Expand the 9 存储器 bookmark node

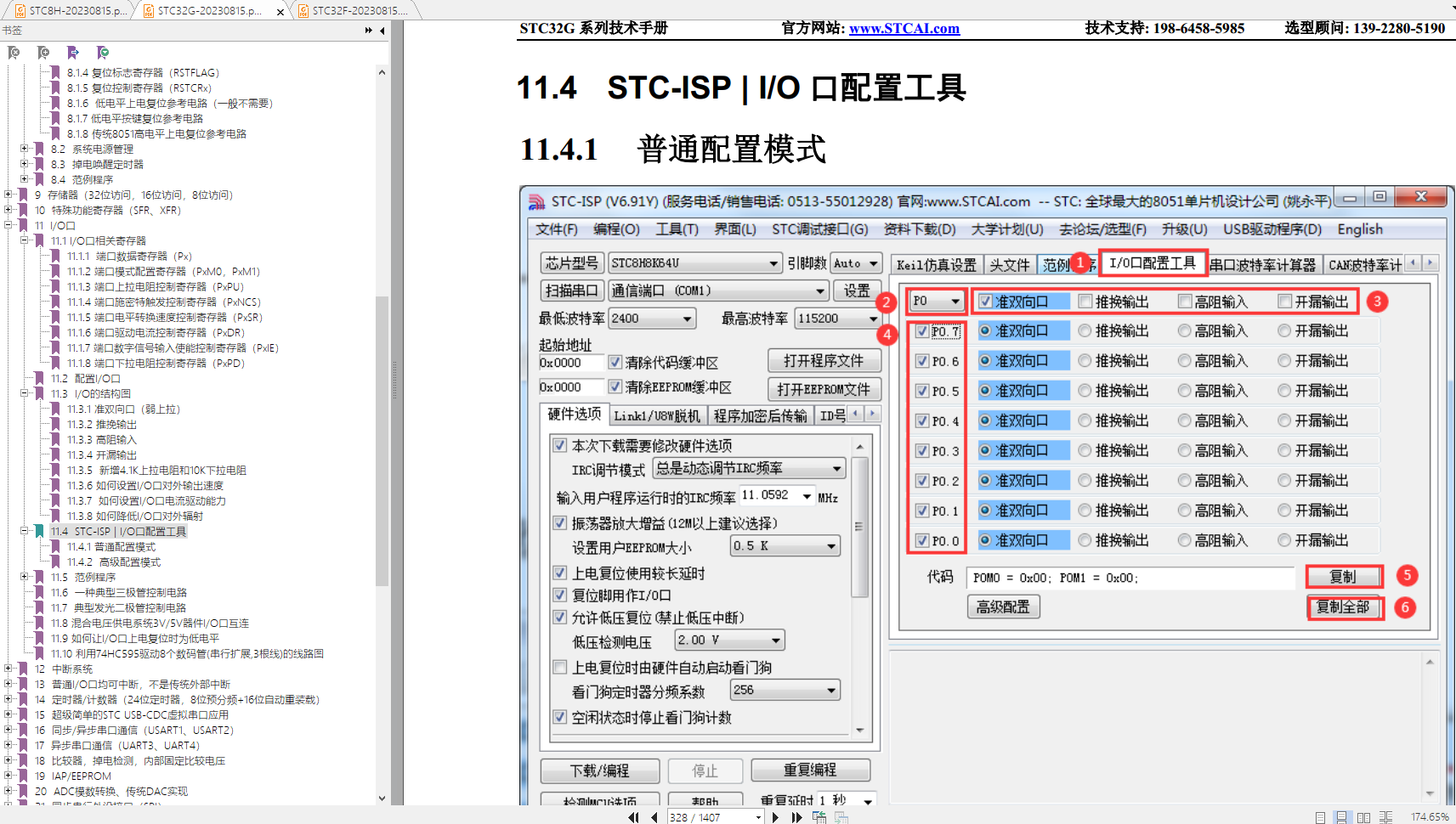coord(8,195)
